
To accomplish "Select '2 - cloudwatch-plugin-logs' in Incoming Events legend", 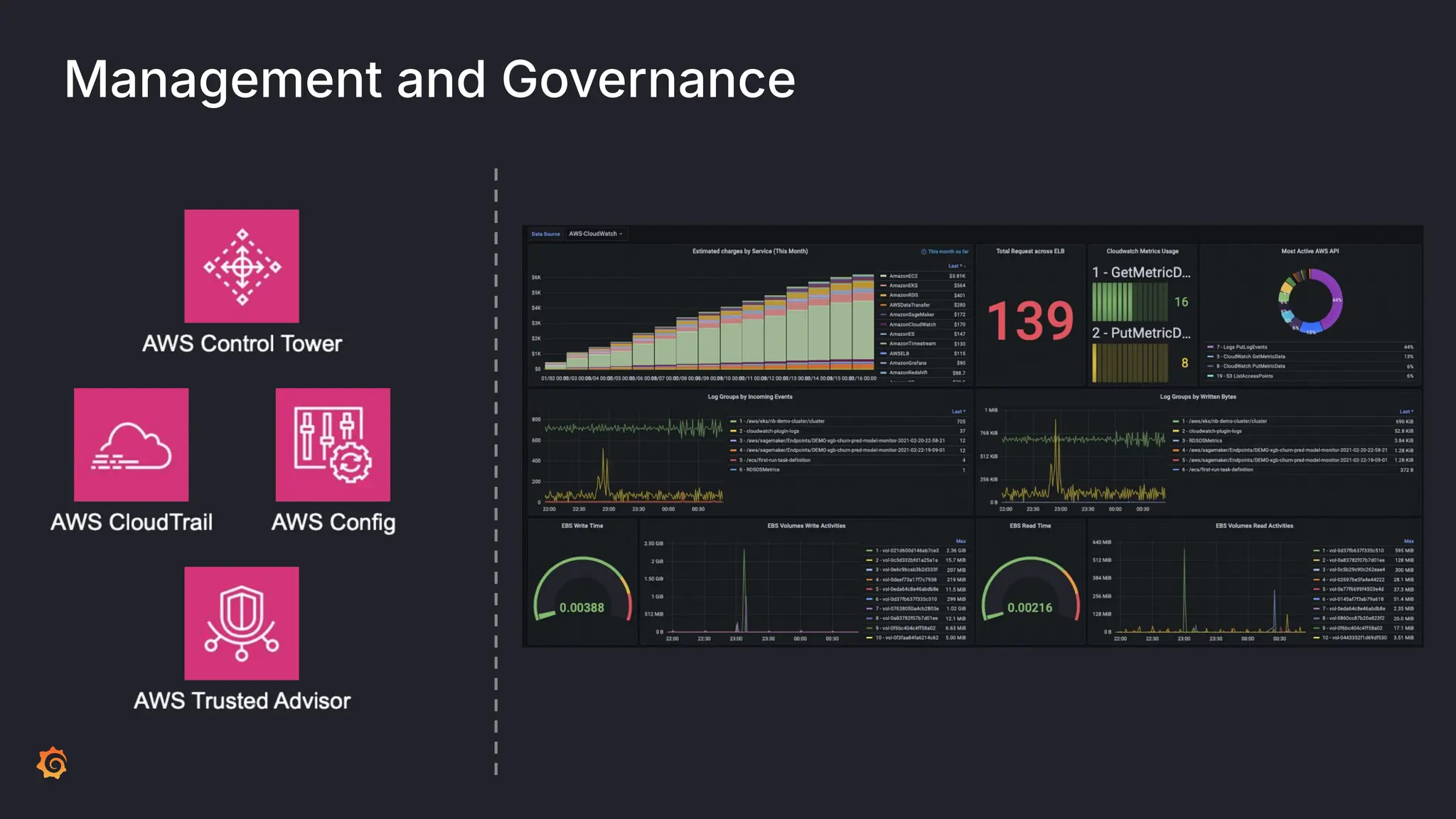I will tap(769, 431).
